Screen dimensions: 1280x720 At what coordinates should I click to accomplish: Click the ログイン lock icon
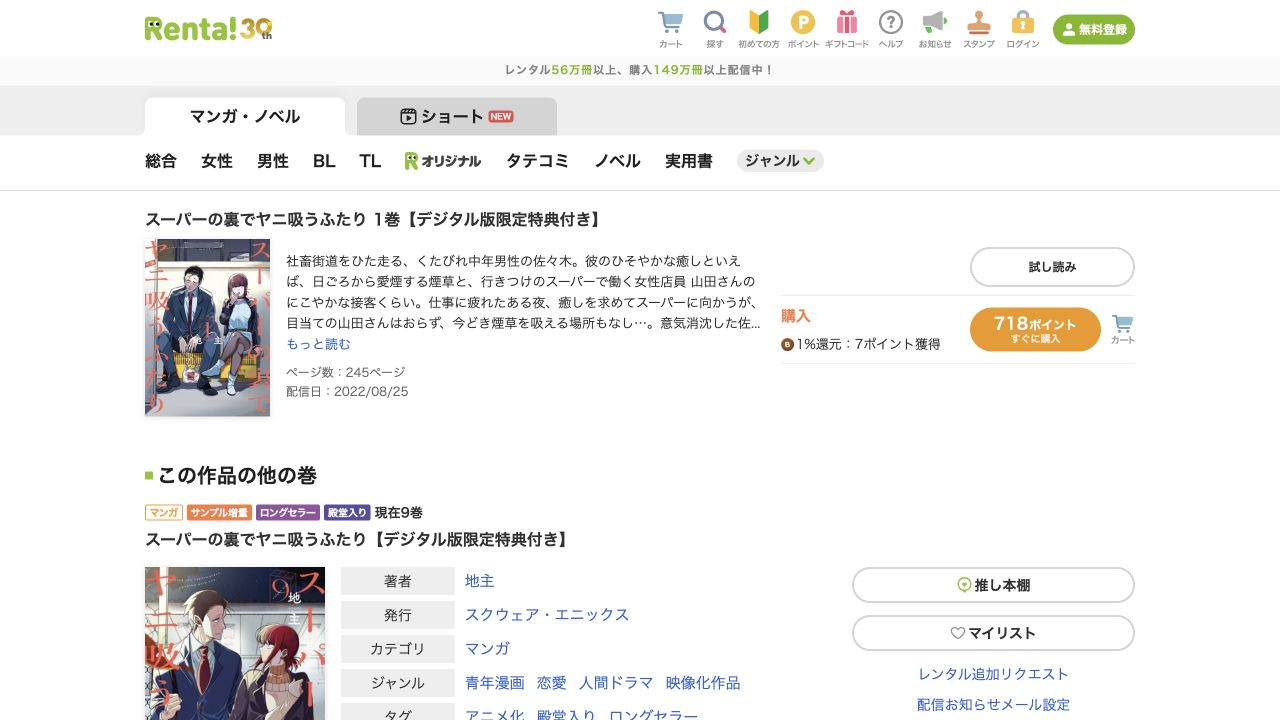pyautogui.click(x=1023, y=29)
